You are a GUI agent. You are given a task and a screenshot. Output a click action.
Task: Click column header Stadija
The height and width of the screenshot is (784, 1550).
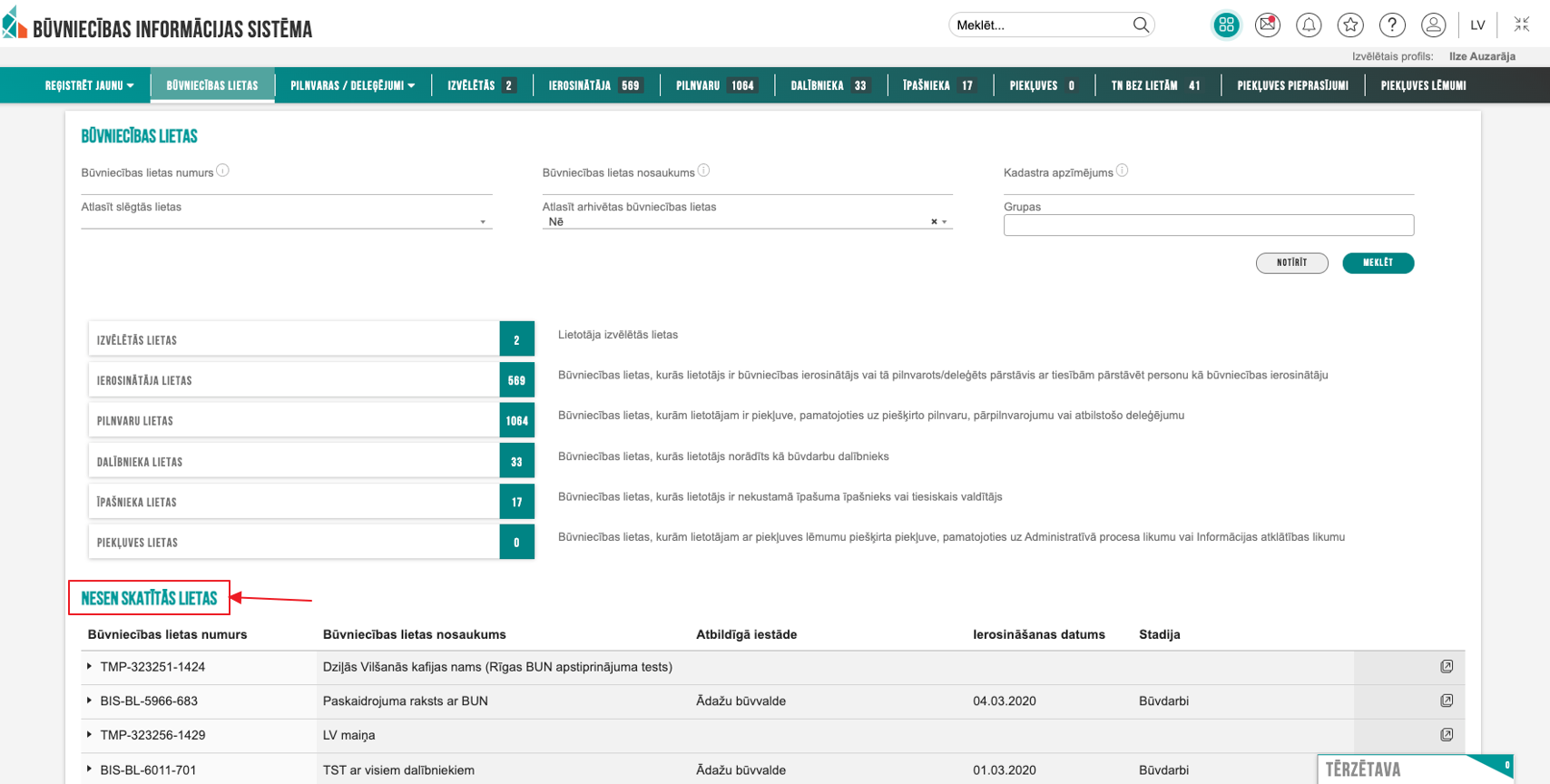coord(1160,634)
